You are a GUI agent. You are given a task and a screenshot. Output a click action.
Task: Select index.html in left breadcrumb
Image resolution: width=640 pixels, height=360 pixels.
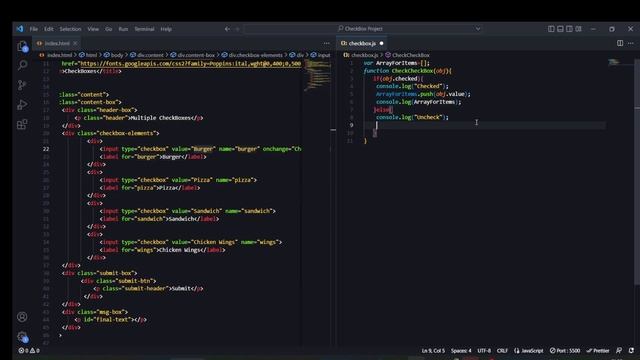(59, 55)
